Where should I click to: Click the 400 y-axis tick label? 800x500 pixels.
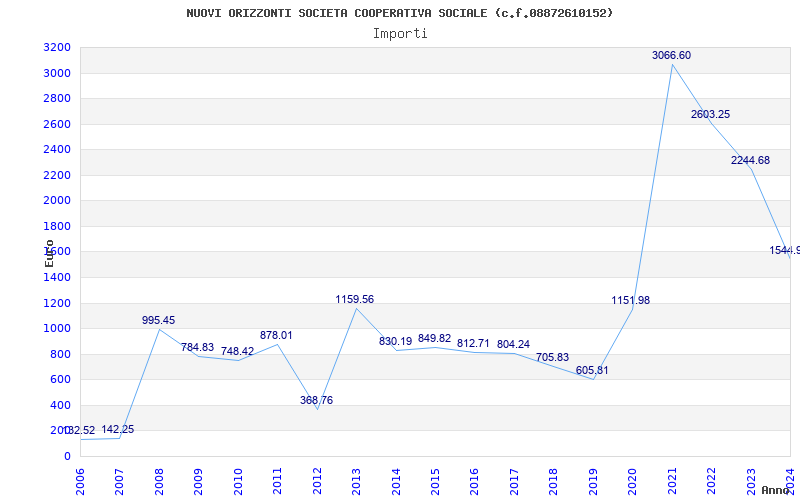click(61, 406)
